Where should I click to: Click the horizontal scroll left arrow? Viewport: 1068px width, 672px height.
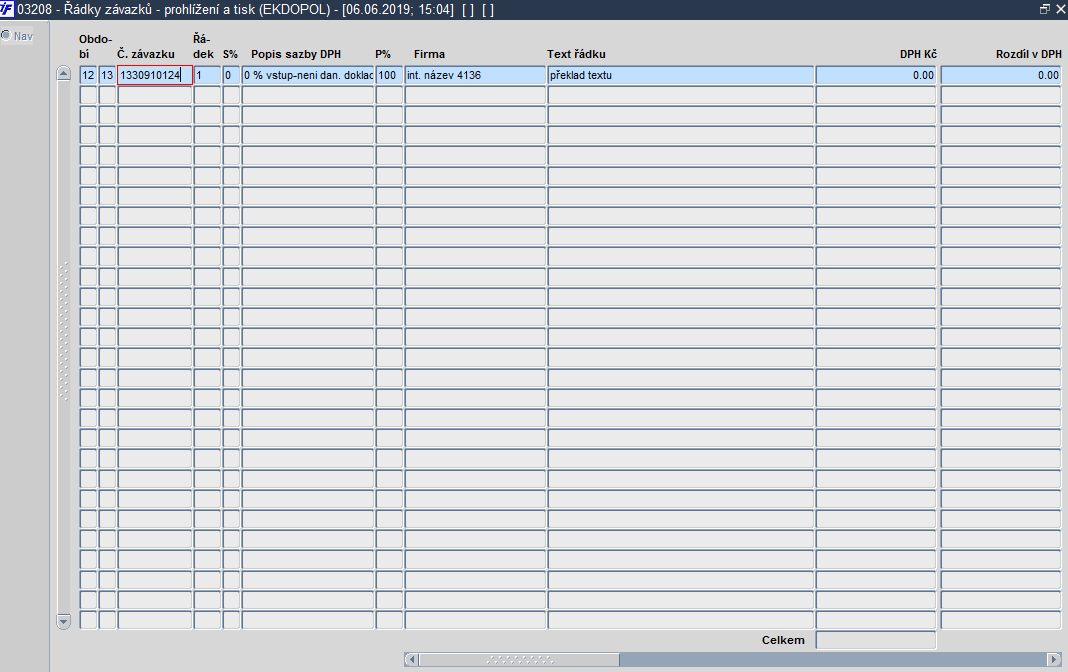tap(411, 659)
